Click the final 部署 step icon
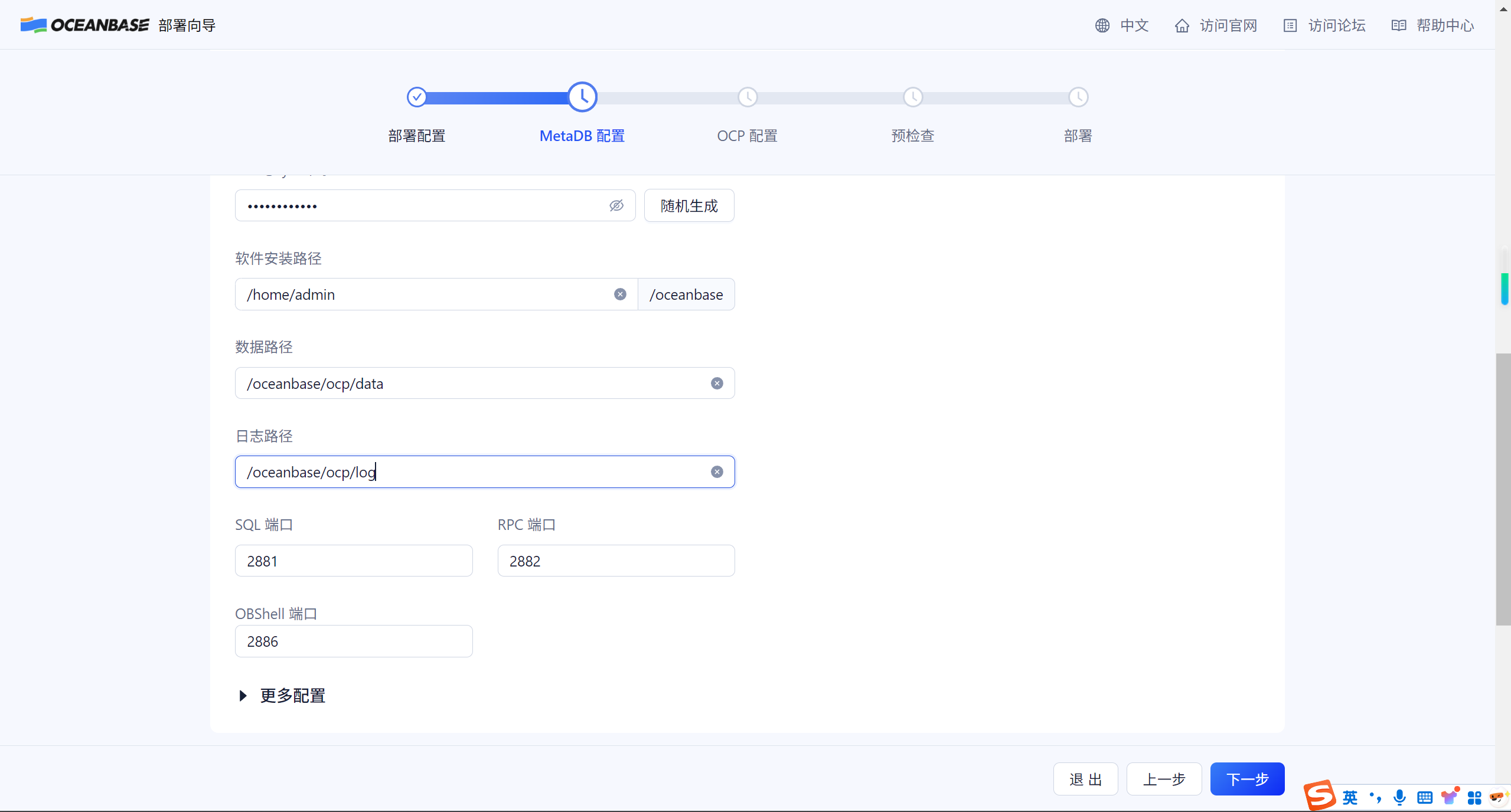1511x812 pixels. tap(1078, 97)
